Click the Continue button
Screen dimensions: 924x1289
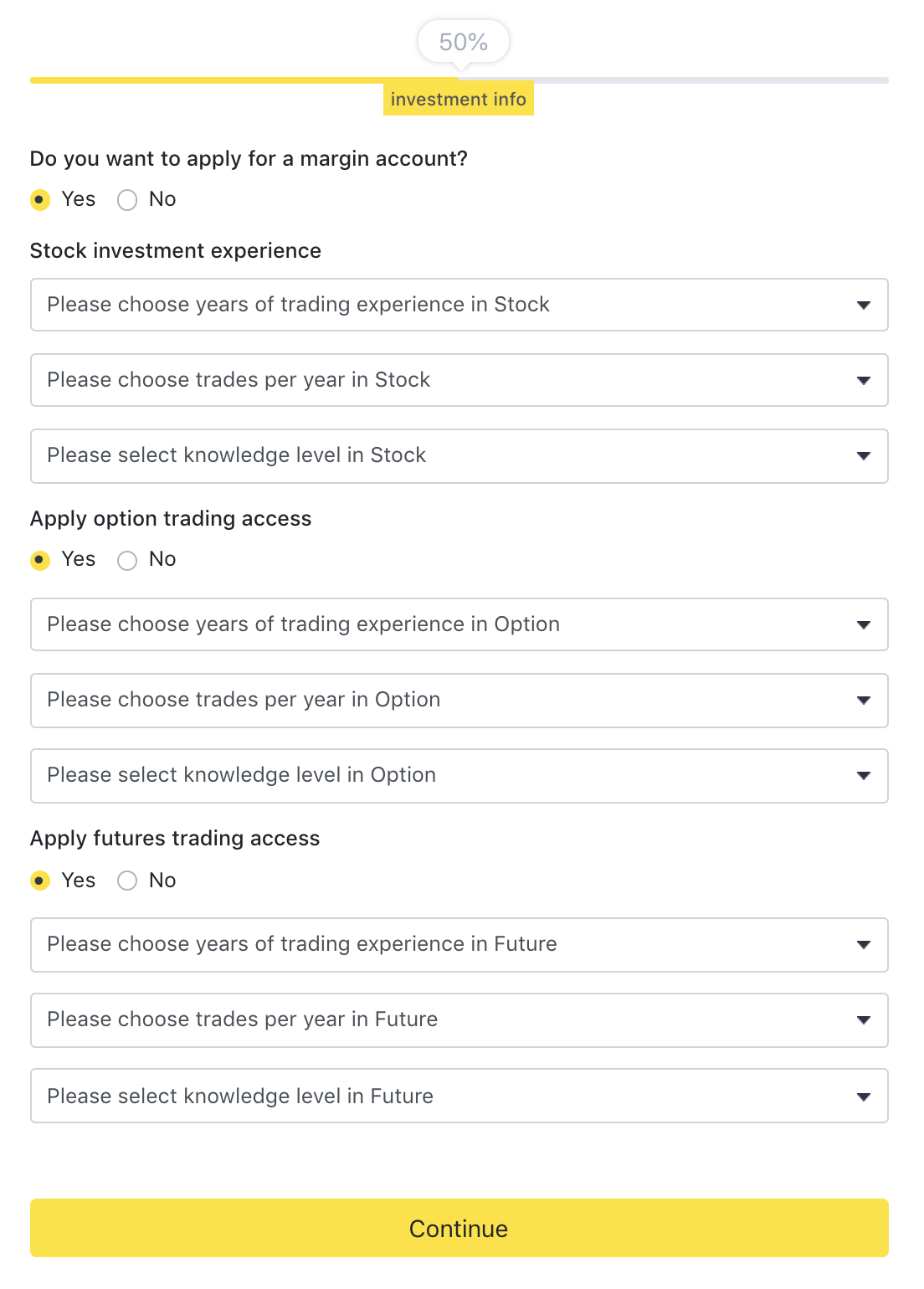(x=459, y=1228)
